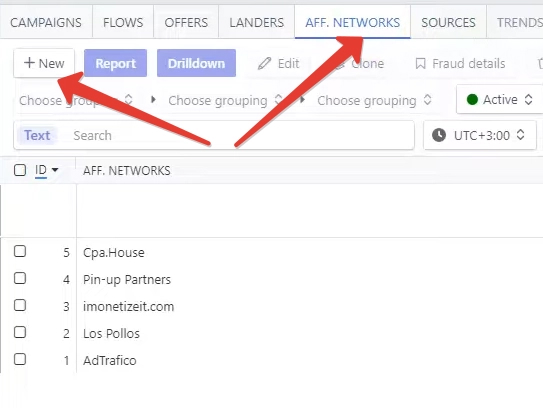
Task: Go to the LANDERS tab
Action: pyautogui.click(x=257, y=23)
